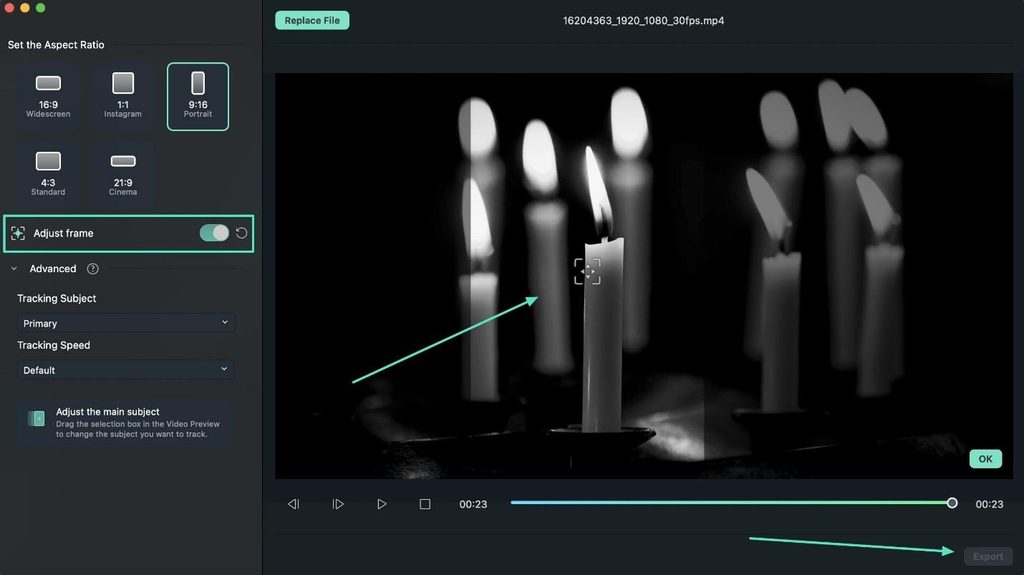Screen dimensions: 1024x575
Task: Reset the adjusted frame with the circular arrow icon
Action: point(242,233)
